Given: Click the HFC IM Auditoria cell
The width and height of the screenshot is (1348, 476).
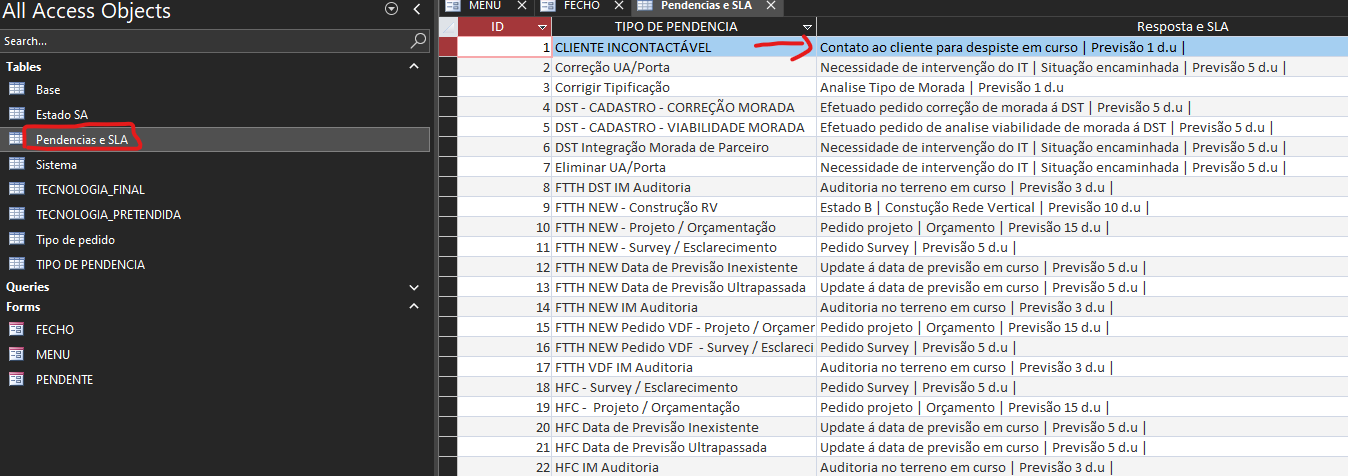Looking at the screenshot, I should (x=684, y=467).
